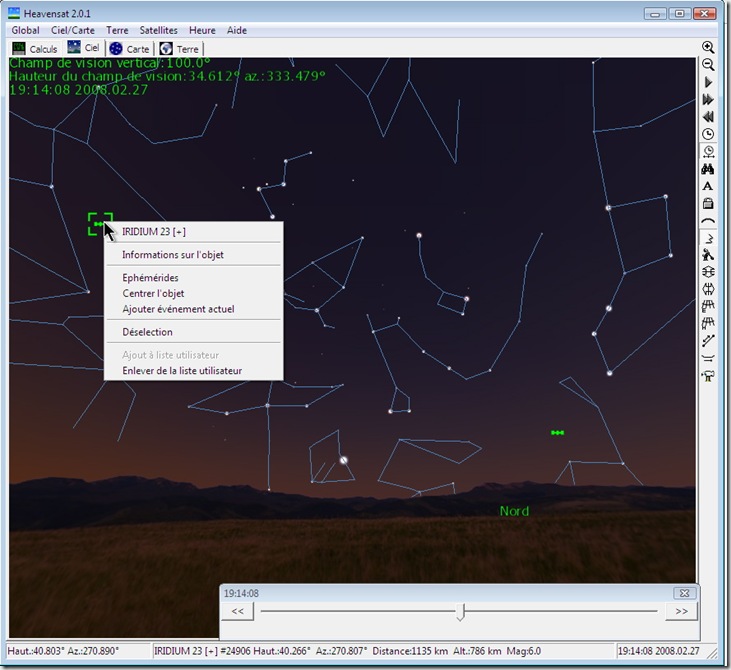Open the Satellites menu
Viewport: 731px width, 670px height.
coord(159,30)
